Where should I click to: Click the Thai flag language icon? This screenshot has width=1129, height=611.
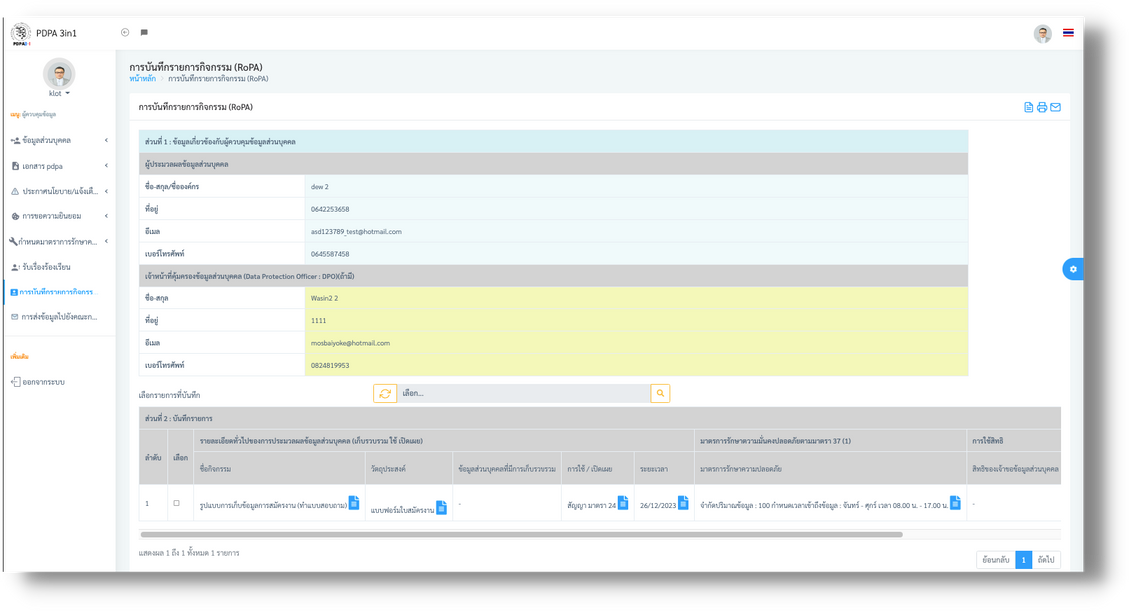click(1069, 33)
